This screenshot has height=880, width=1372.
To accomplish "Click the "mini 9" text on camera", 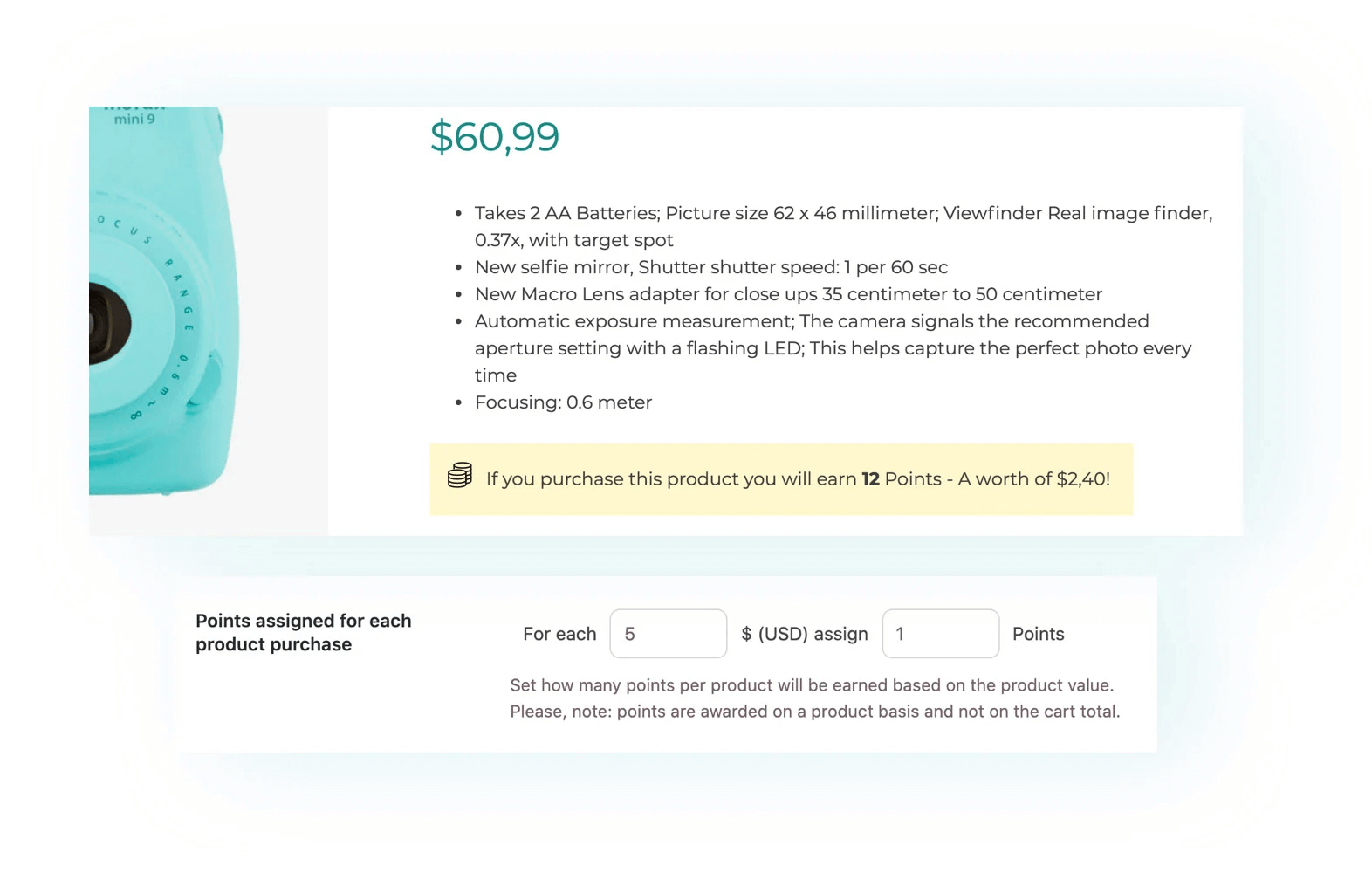I will 134,119.
